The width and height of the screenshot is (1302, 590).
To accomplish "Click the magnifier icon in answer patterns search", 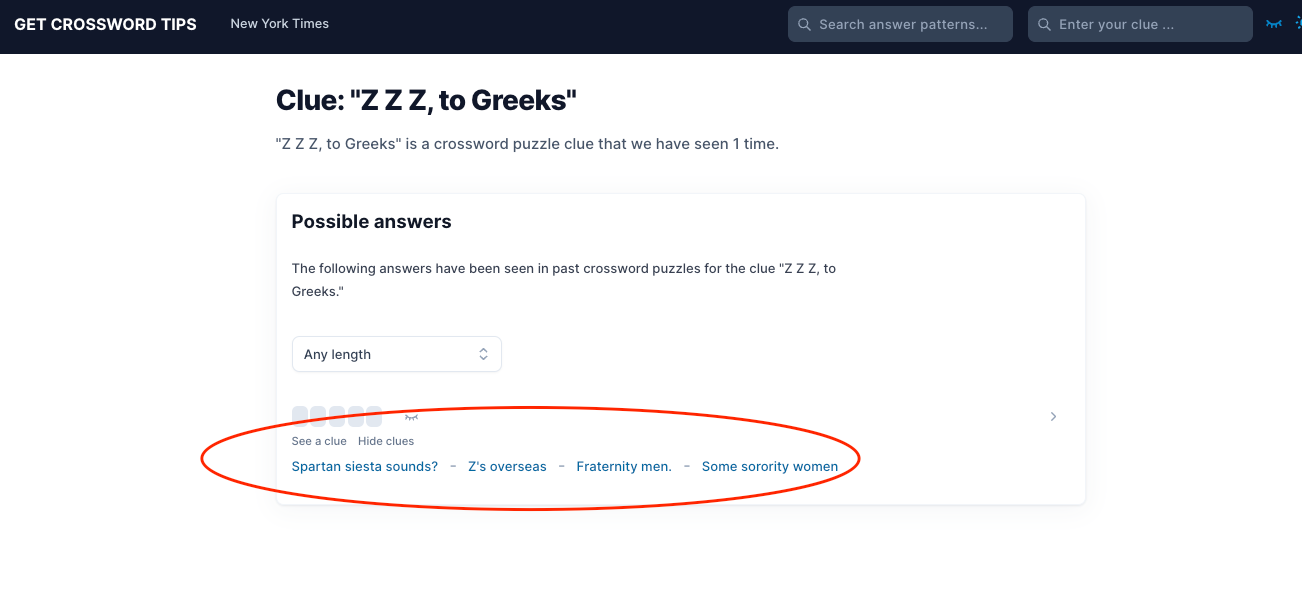I will pyautogui.click(x=804, y=25).
